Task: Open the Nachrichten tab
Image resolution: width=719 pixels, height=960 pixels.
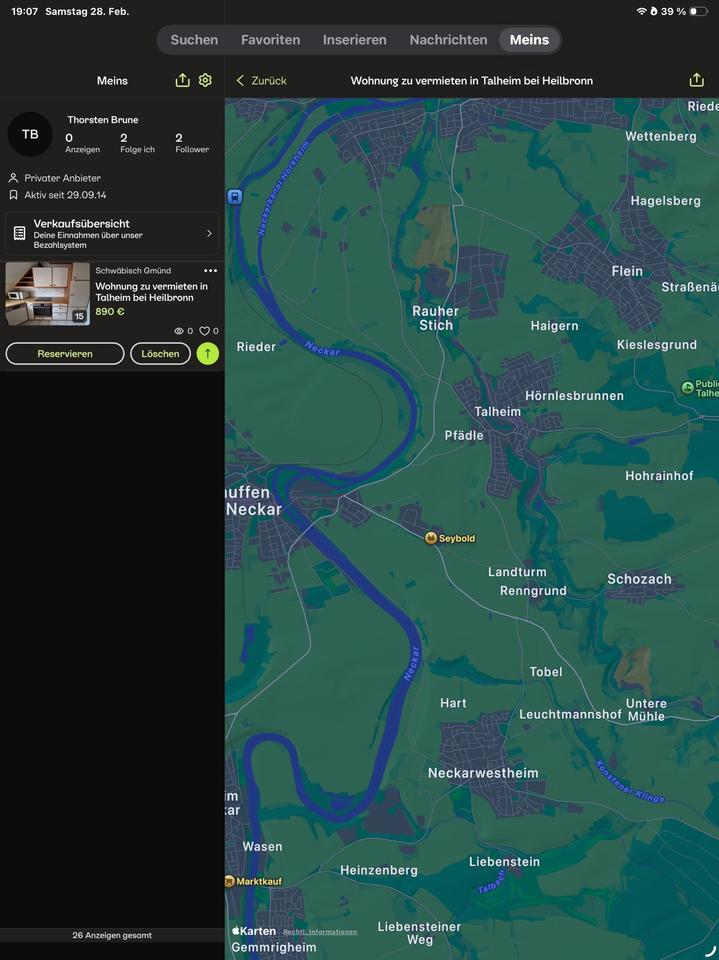Action: (448, 40)
